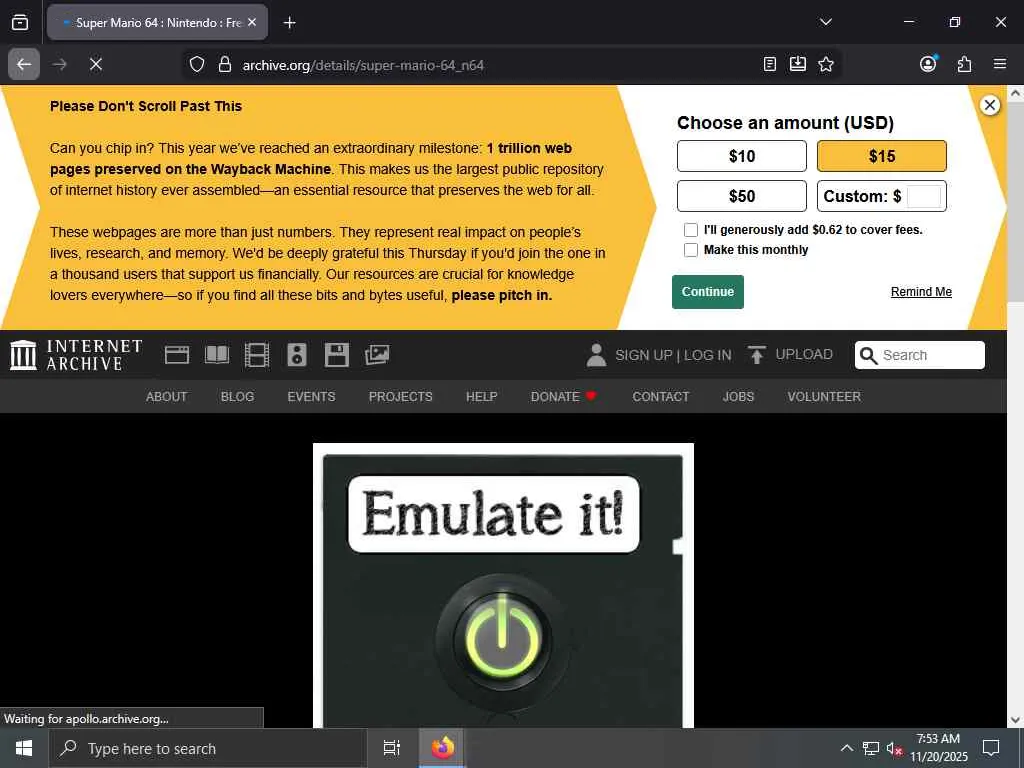The width and height of the screenshot is (1024, 768).
Task: Open the JOBS menu item
Action: tap(738, 396)
